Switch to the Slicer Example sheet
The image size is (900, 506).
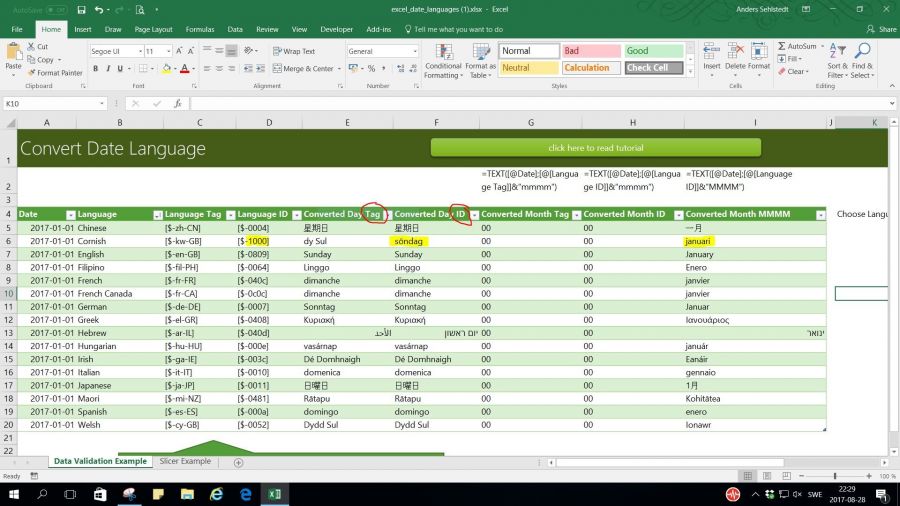[x=185, y=461]
